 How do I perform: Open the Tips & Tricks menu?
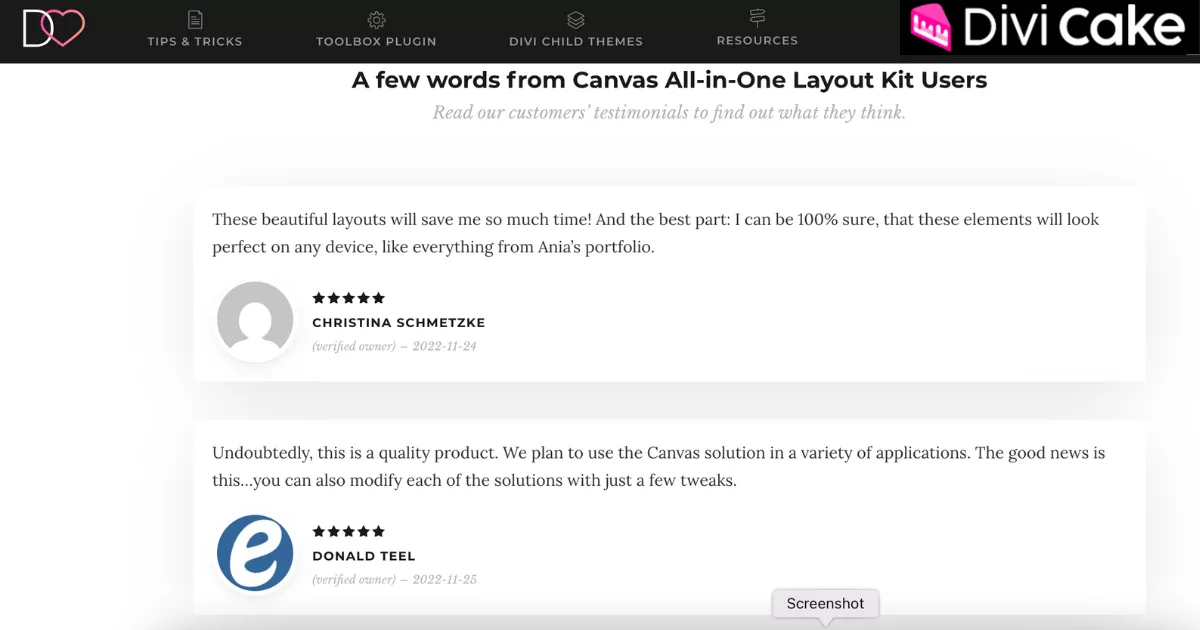point(195,41)
